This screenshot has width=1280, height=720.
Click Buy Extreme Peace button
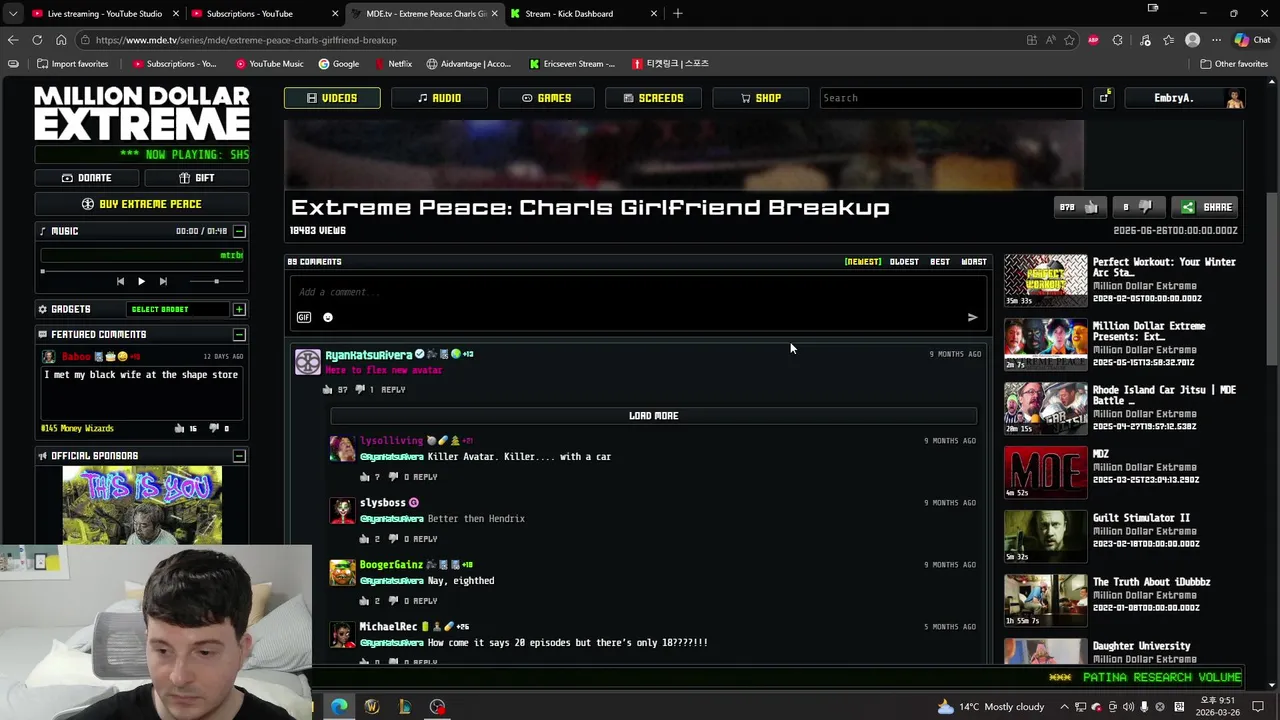click(x=142, y=204)
